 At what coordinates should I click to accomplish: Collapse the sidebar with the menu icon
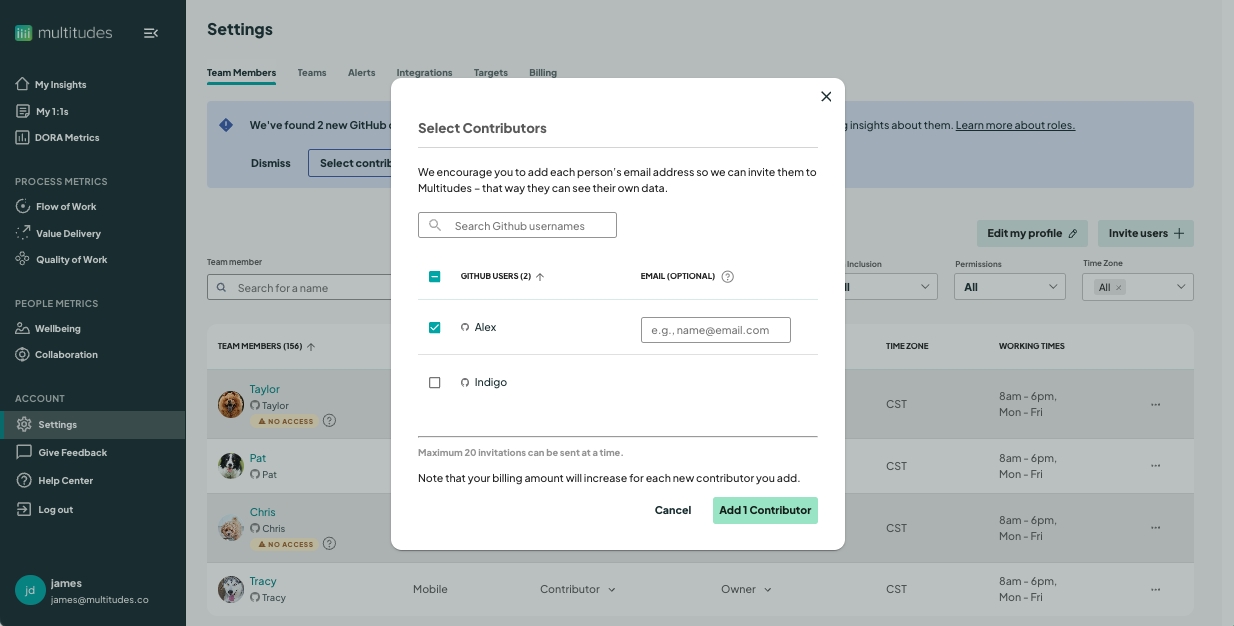point(151,33)
